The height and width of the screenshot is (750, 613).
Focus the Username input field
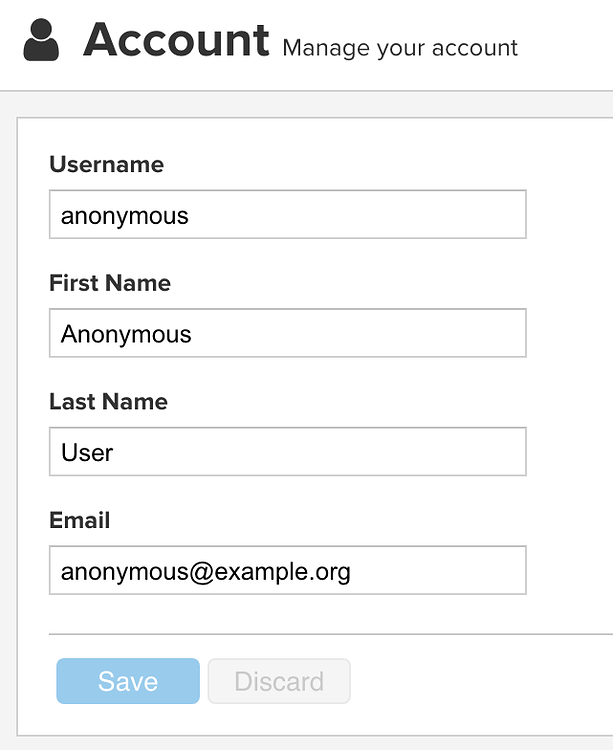(x=288, y=214)
